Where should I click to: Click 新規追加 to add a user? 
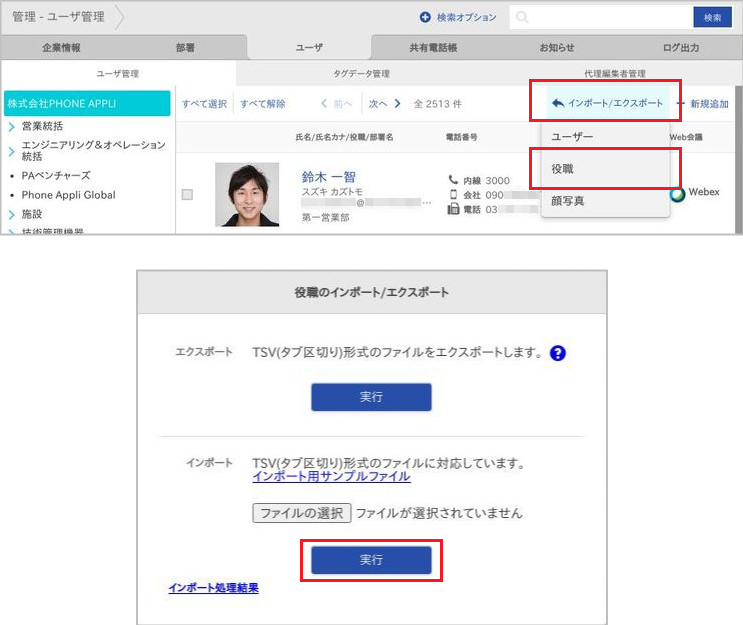(709, 104)
